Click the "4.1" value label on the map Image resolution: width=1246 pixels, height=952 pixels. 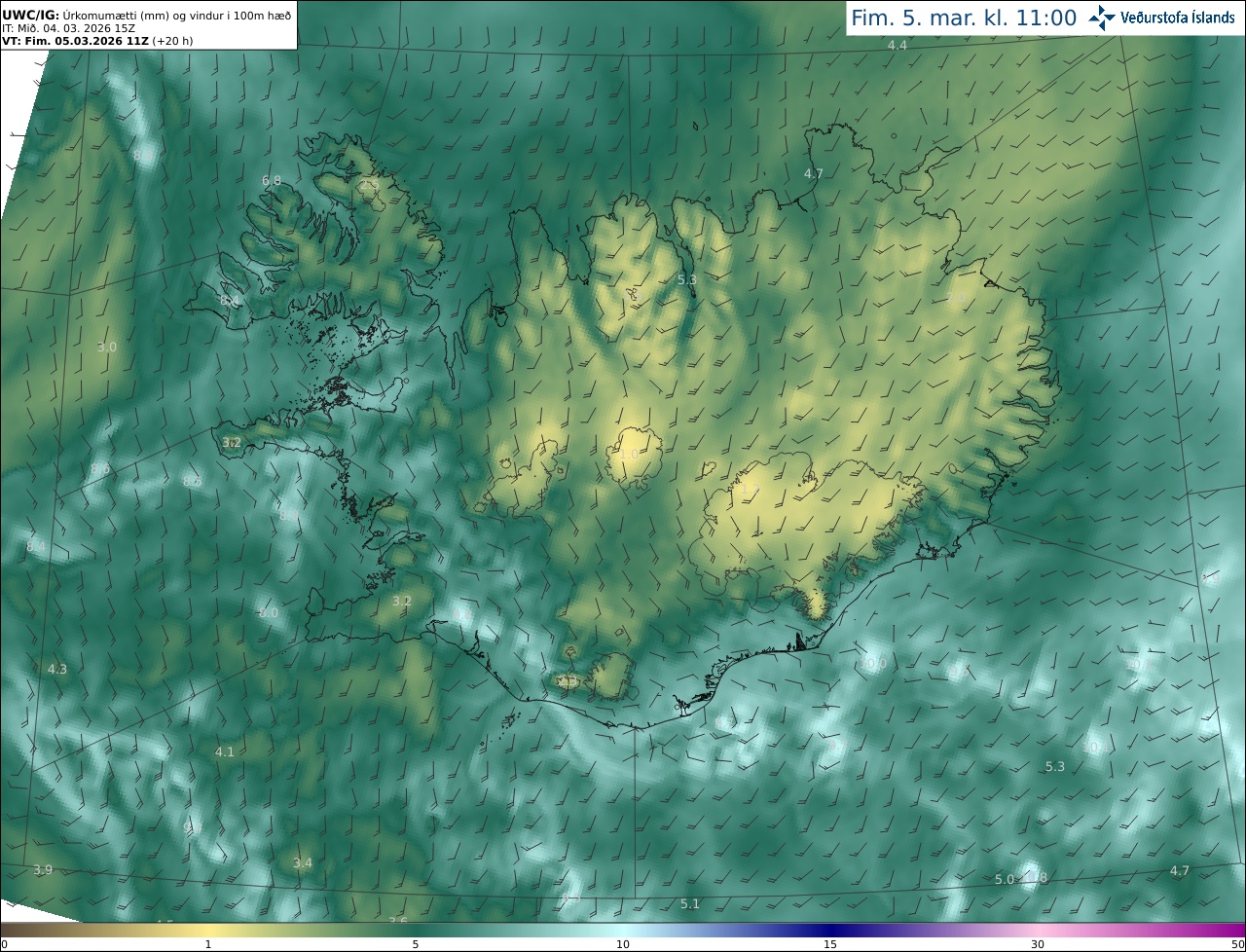click(x=225, y=751)
